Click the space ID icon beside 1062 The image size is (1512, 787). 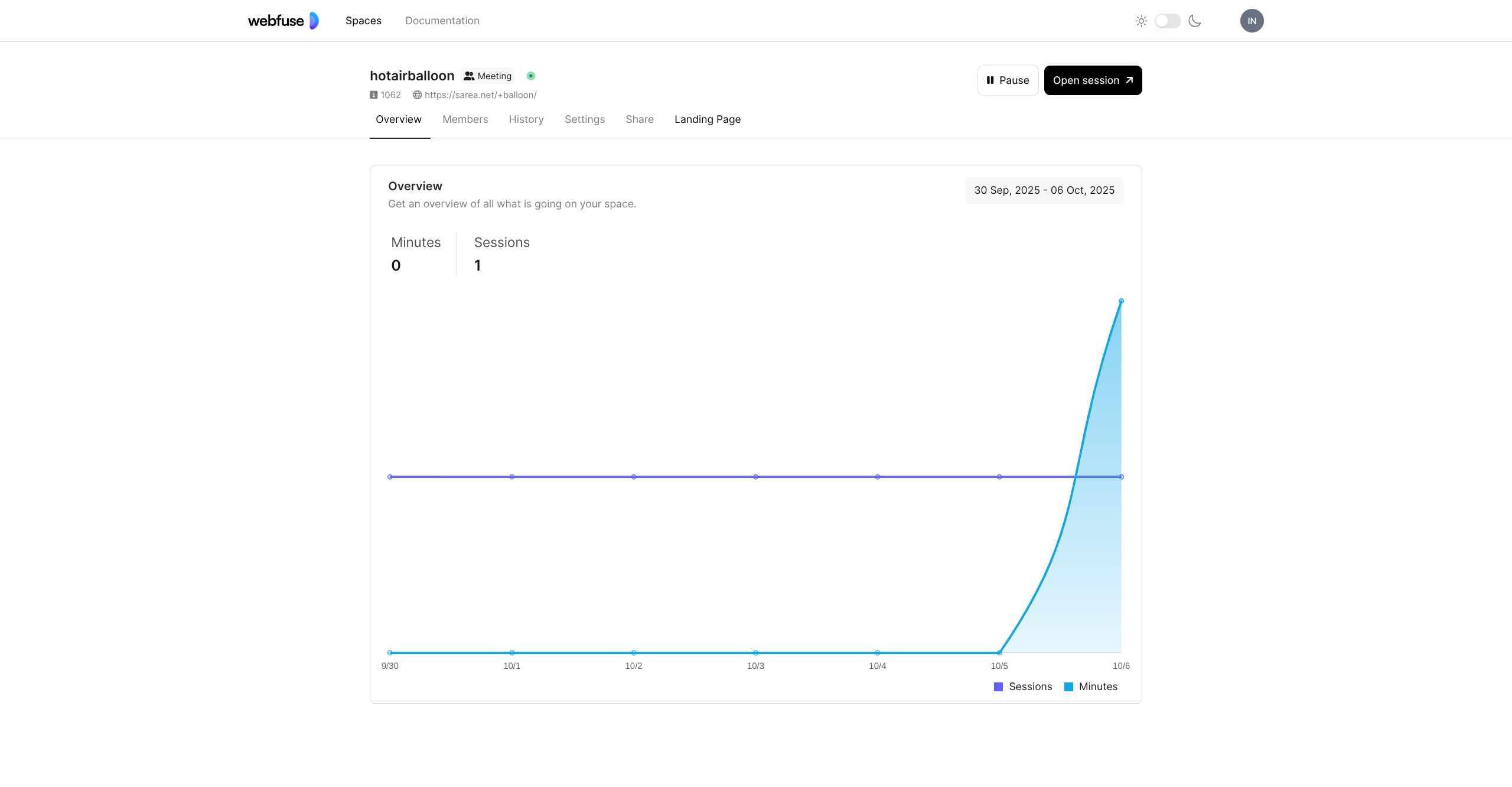[374, 95]
